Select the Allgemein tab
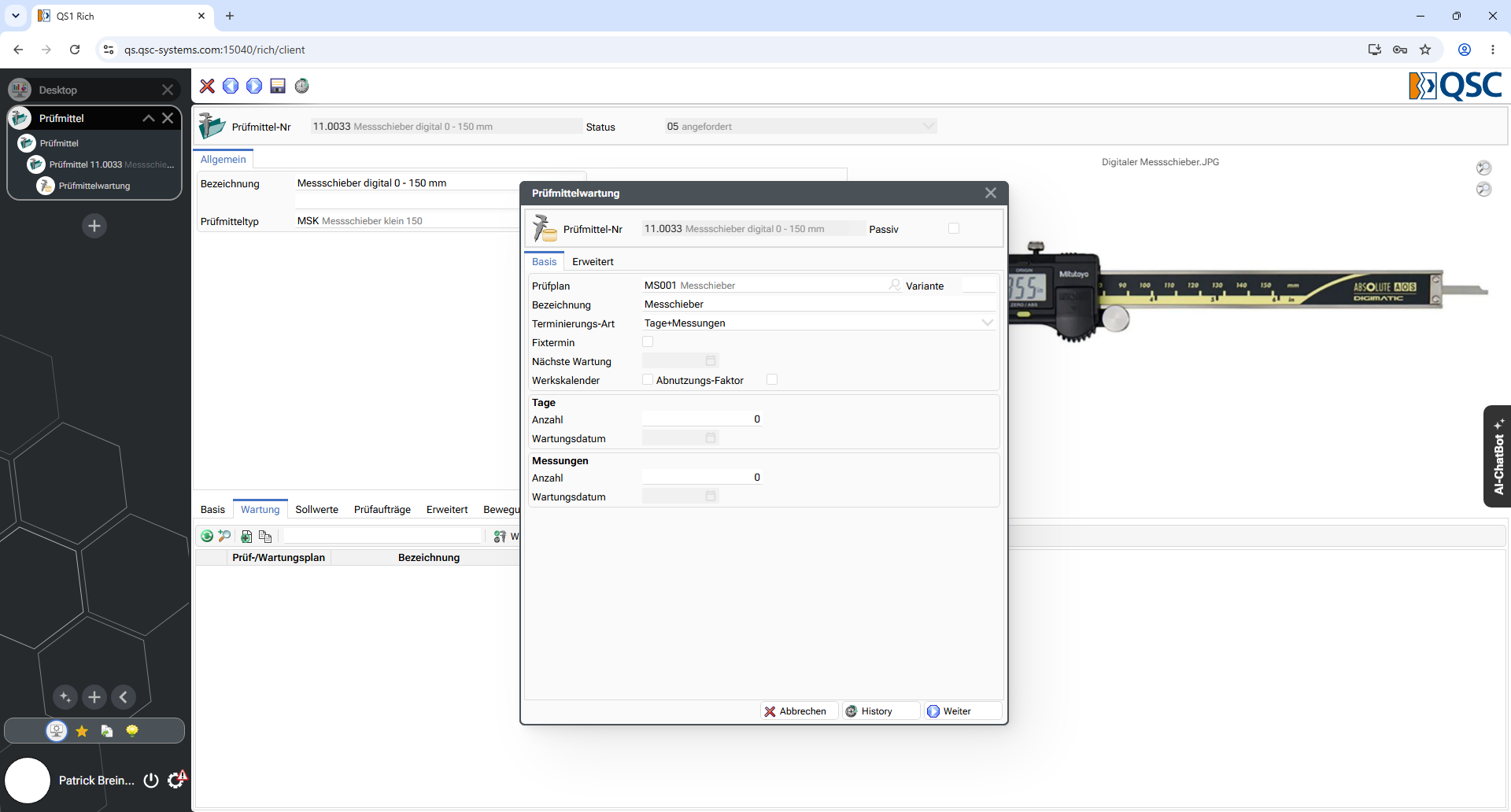Screen dimensions: 1511x812 223,159
